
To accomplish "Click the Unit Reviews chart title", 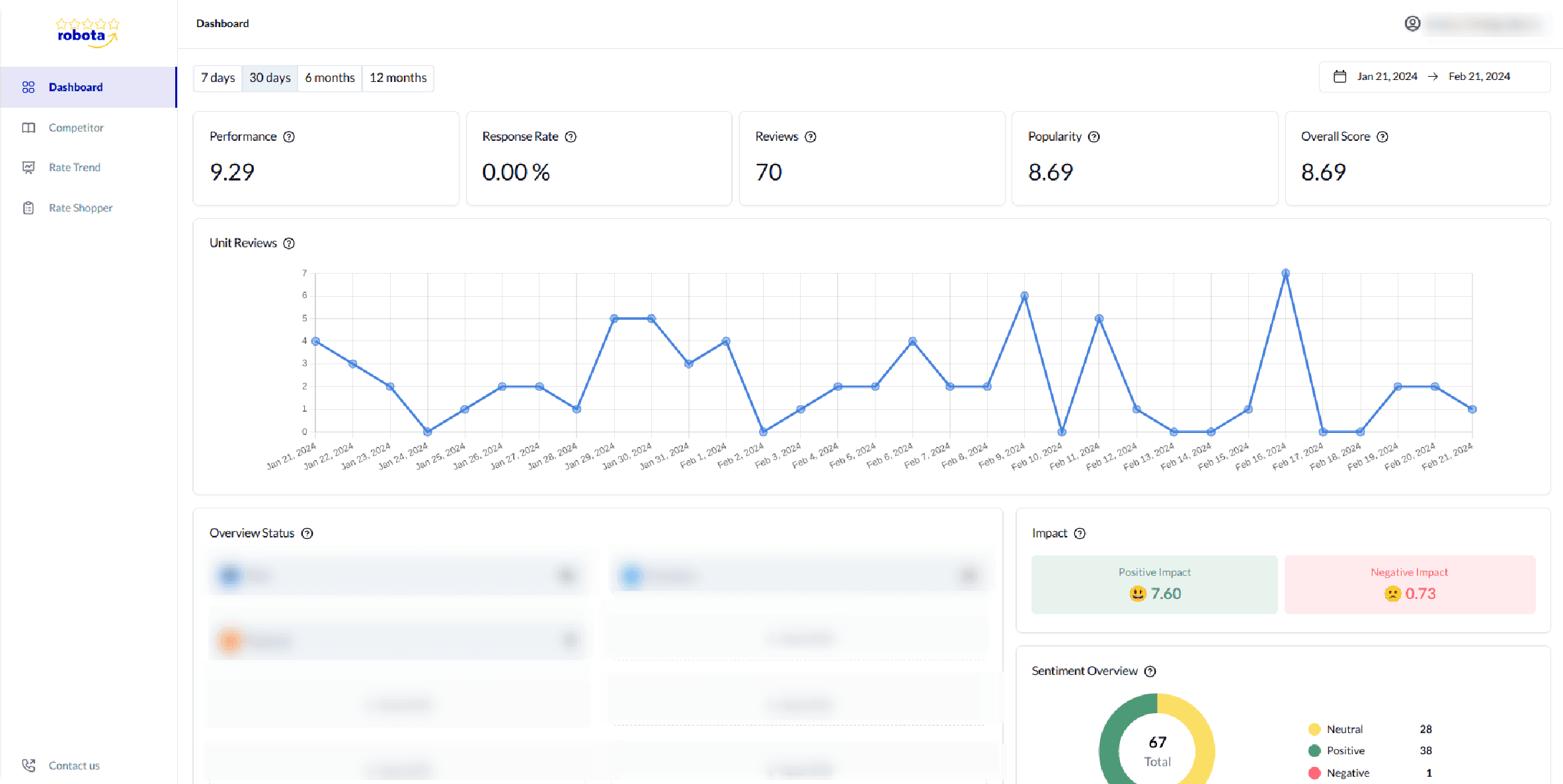I will click(243, 243).
